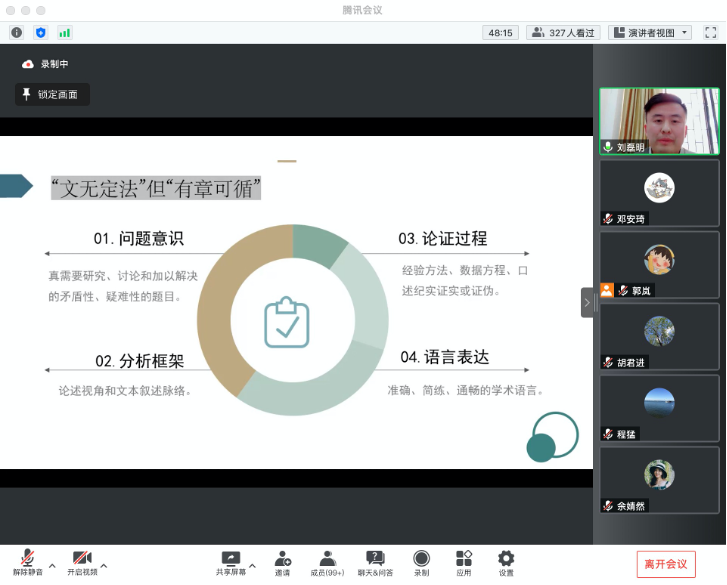Image resolution: width=727 pixels, height=585 pixels.
Task: Open 设置 settings gear
Action: [506, 563]
